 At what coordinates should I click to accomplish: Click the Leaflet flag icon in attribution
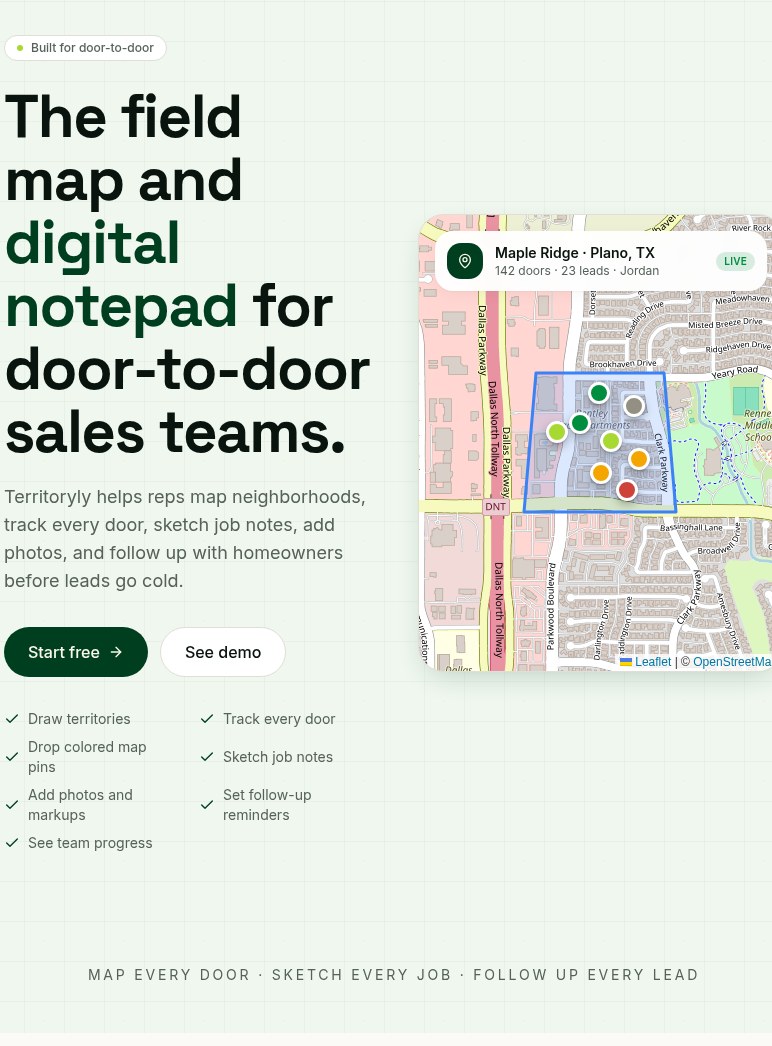pos(626,662)
